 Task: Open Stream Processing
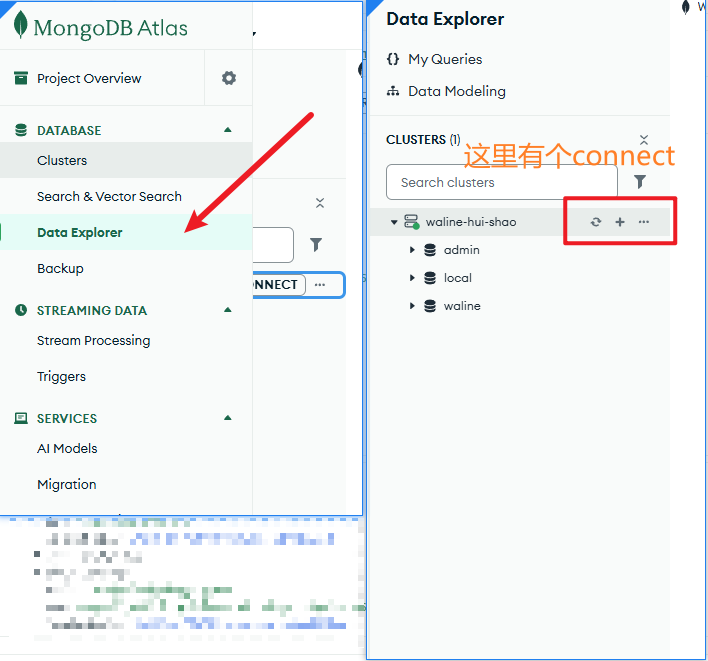click(93, 340)
